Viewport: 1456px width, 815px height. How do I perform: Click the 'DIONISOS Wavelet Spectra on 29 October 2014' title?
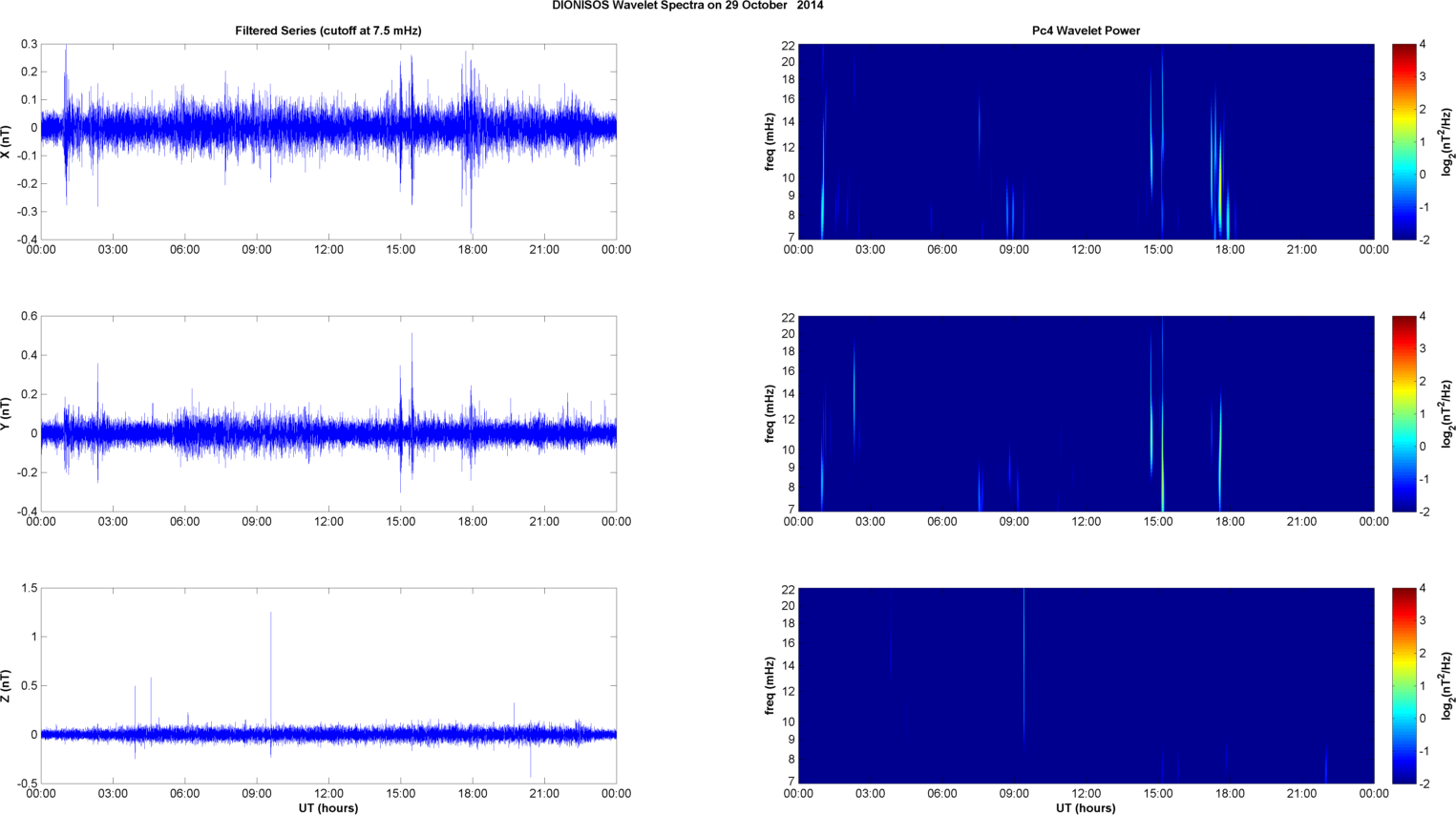pyautogui.click(x=687, y=6)
